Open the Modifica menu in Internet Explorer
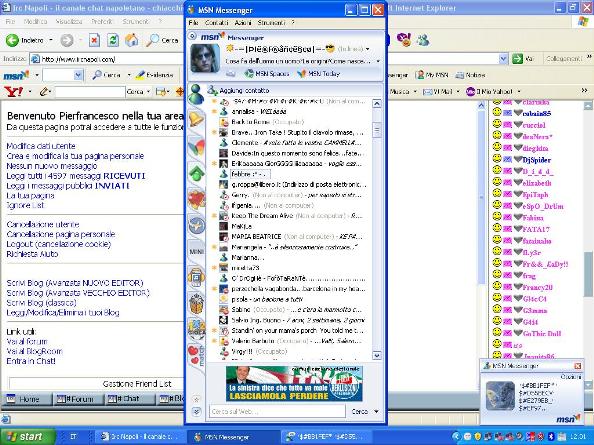Screen dimensions: 594x445 click(x=35, y=22)
